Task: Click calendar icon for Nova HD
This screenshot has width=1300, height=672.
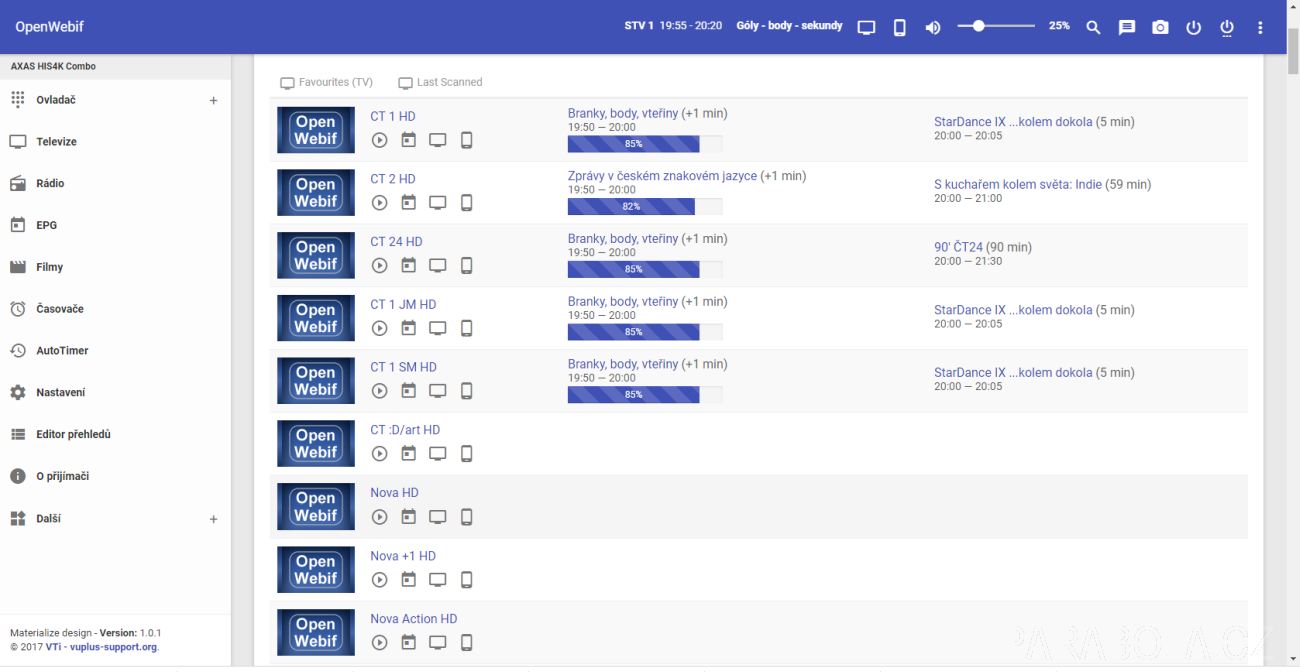Action: [x=408, y=516]
